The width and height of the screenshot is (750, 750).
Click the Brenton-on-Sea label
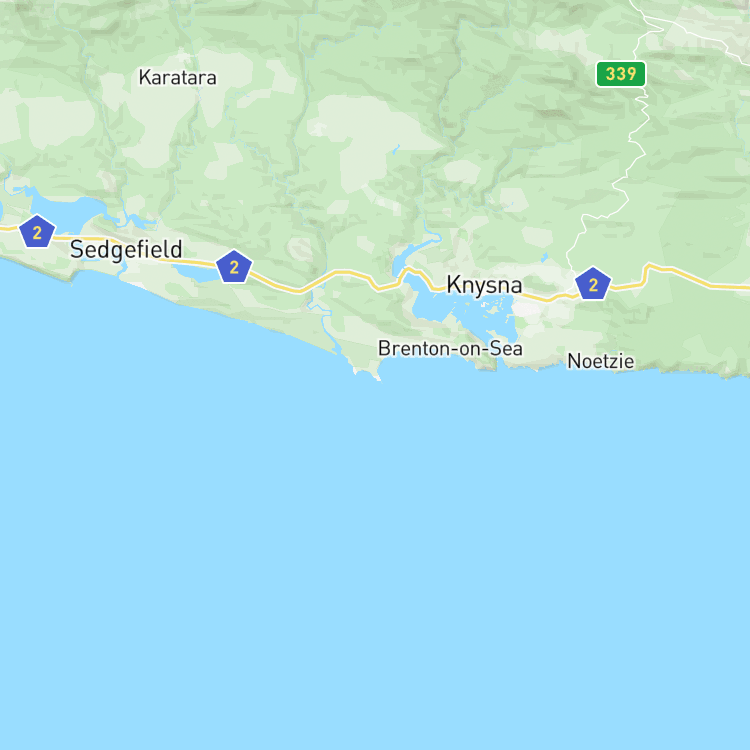tap(450, 348)
